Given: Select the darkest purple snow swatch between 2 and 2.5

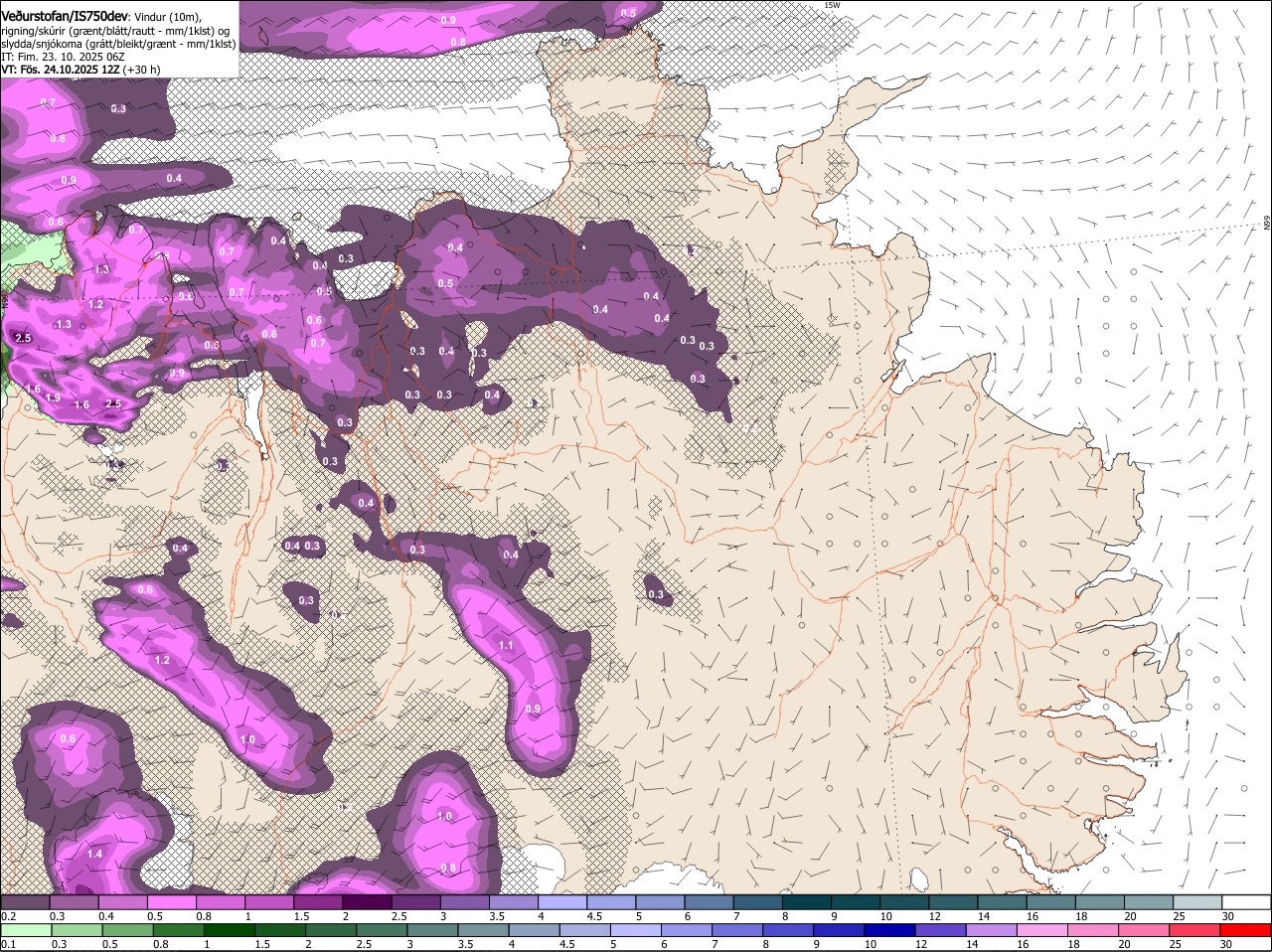Looking at the screenshot, I should coord(368,901).
